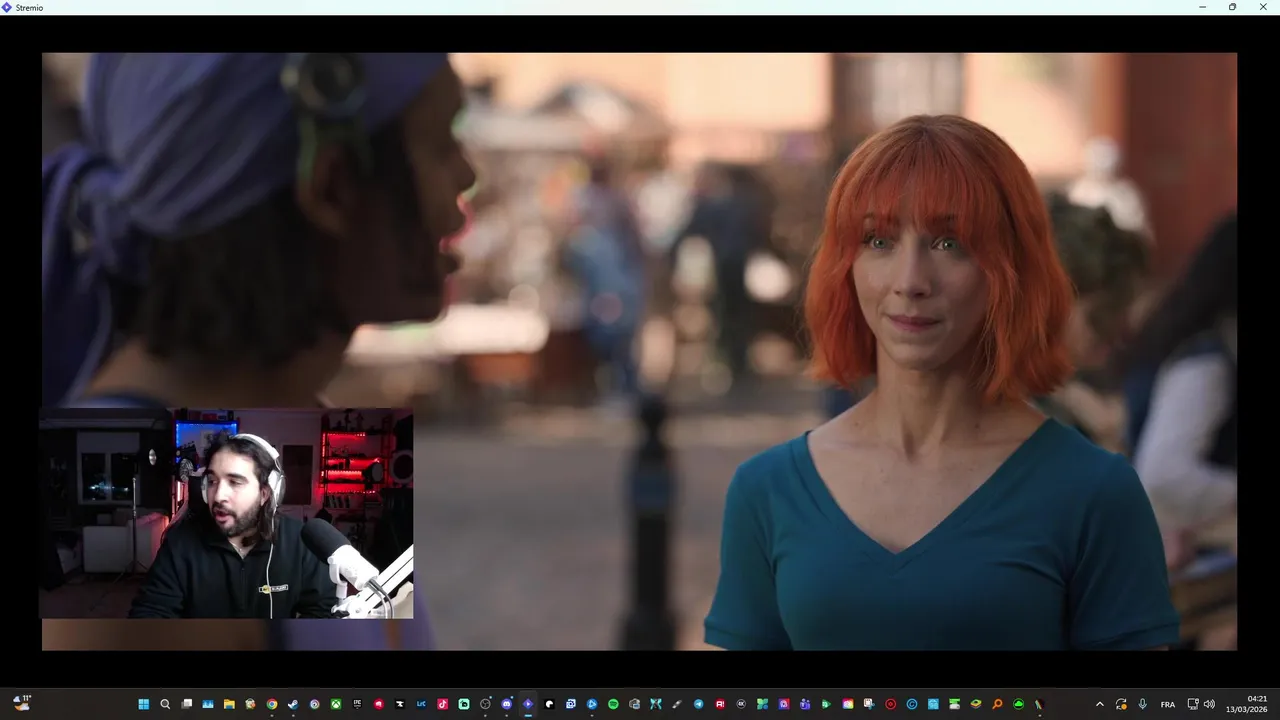Open Spotify from the taskbar
This screenshot has width=1280, height=720.
point(613,704)
